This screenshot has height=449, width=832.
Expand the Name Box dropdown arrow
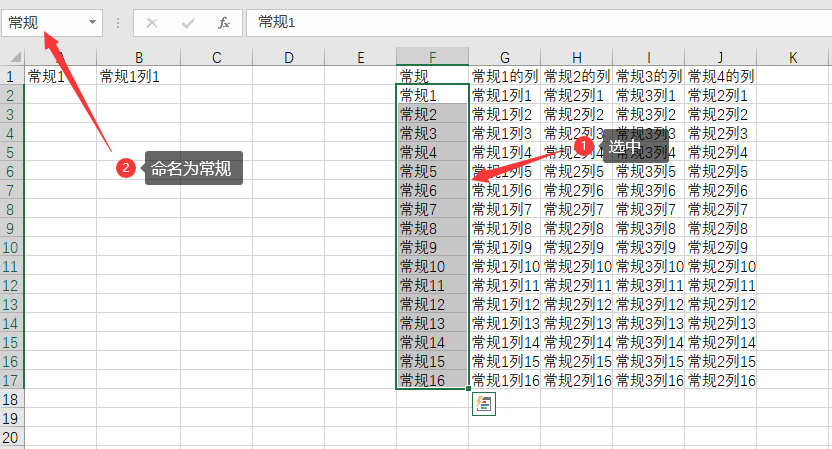93,22
